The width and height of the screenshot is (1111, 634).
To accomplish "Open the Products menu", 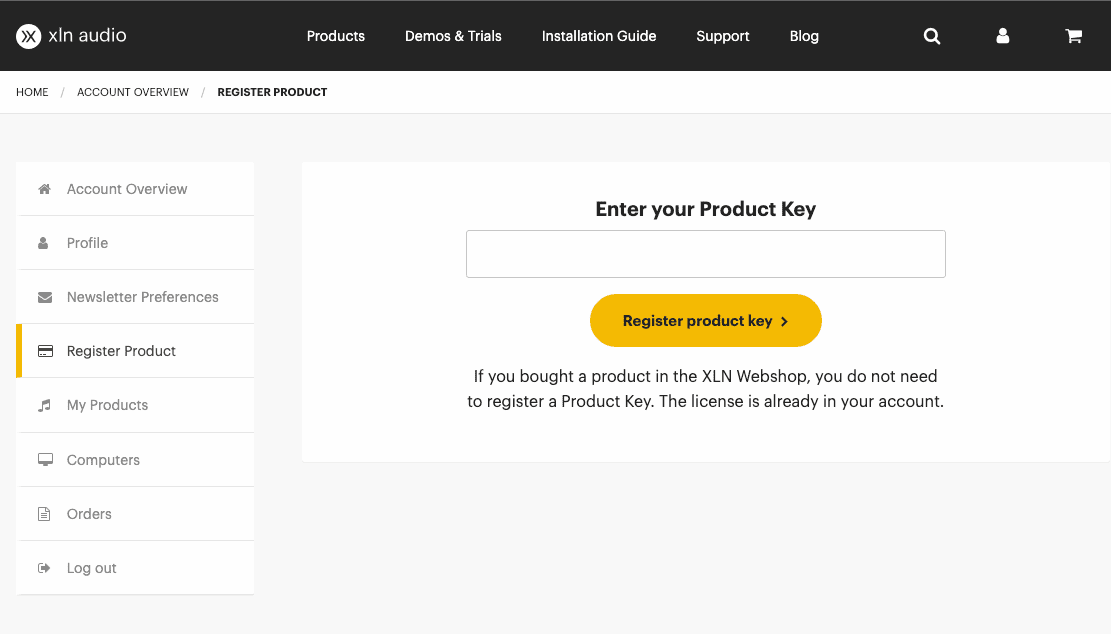I will coord(335,36).
